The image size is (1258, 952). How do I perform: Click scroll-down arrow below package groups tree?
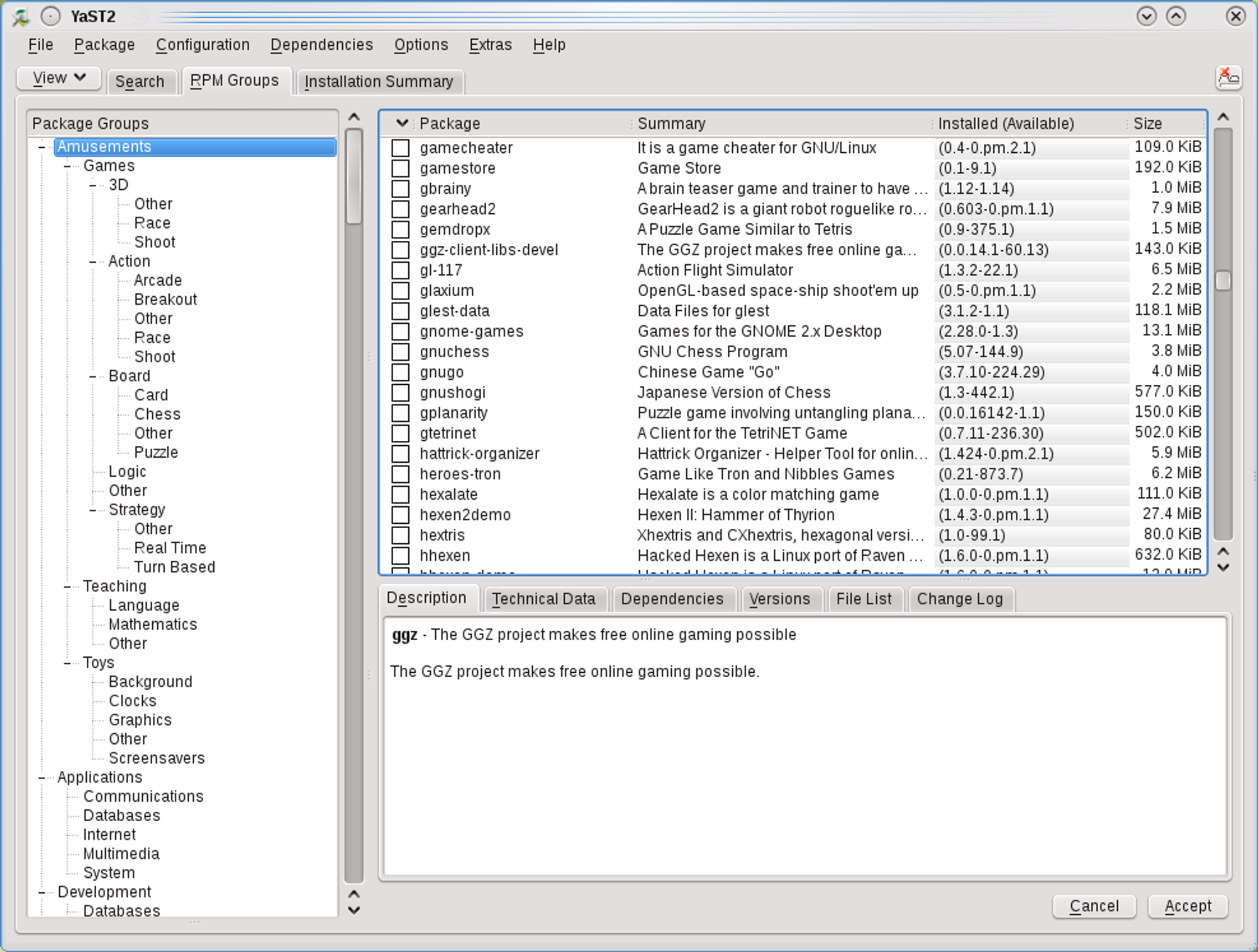[x=354, y=910]
